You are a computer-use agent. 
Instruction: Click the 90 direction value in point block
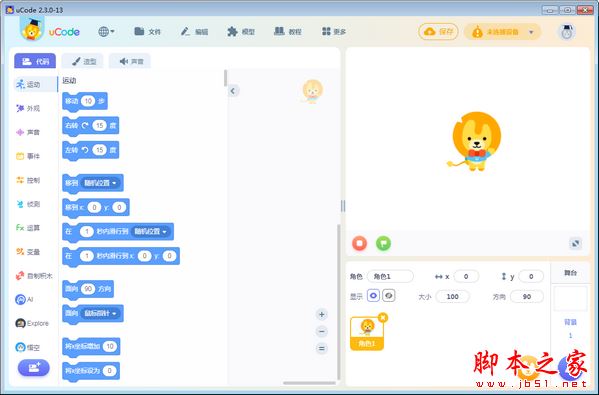click(88, 289)
